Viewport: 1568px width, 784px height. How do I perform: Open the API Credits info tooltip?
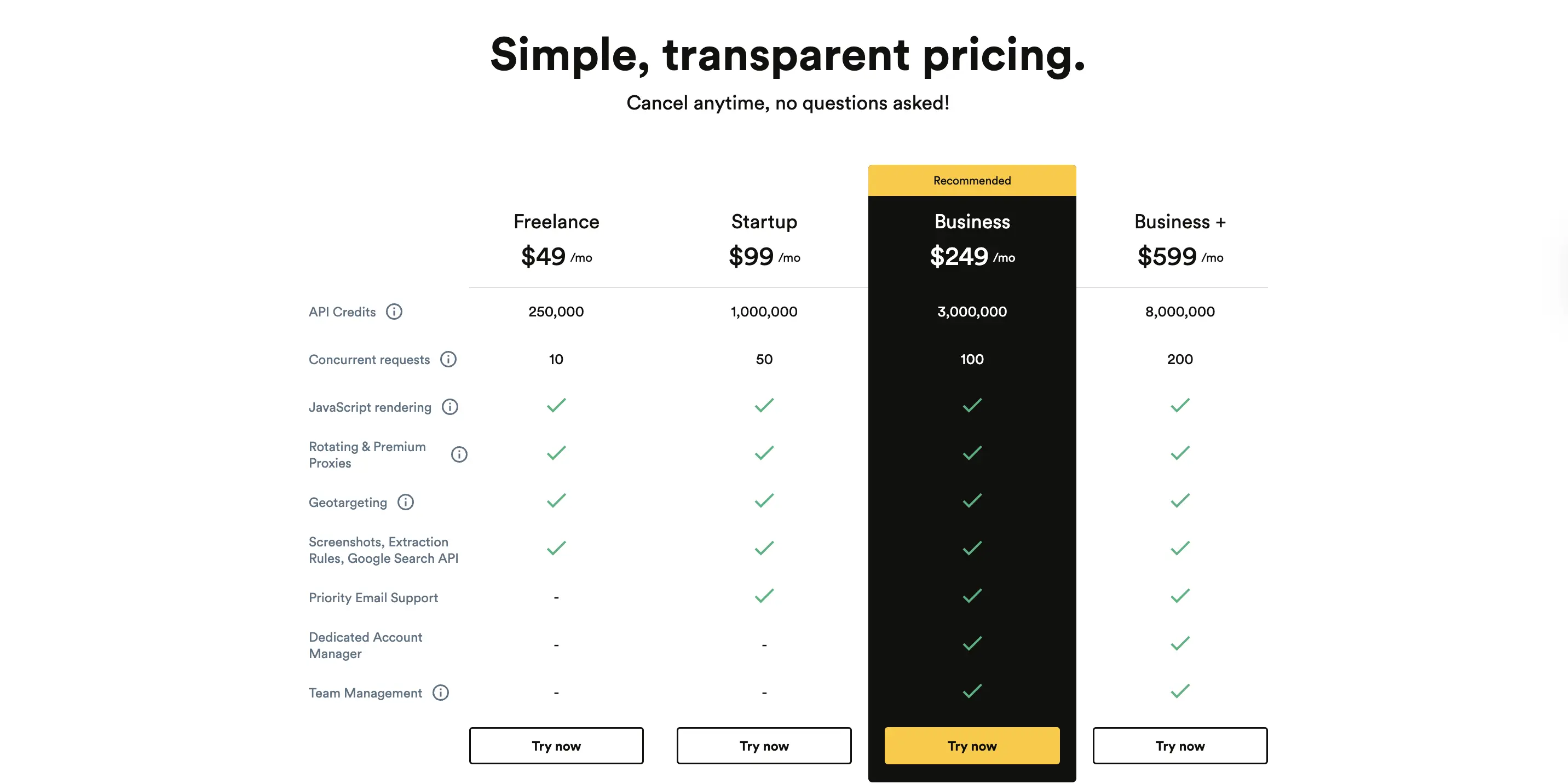394,312
